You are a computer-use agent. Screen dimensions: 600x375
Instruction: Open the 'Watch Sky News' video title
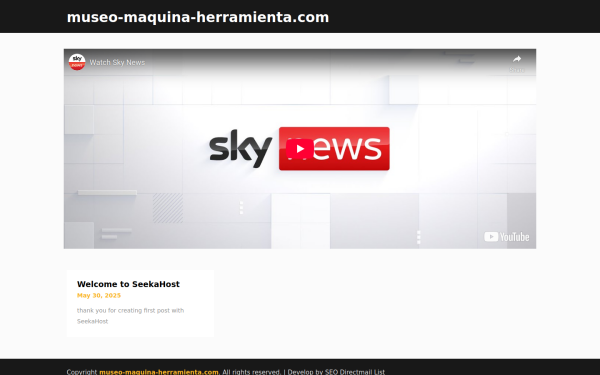pos(117,62)
